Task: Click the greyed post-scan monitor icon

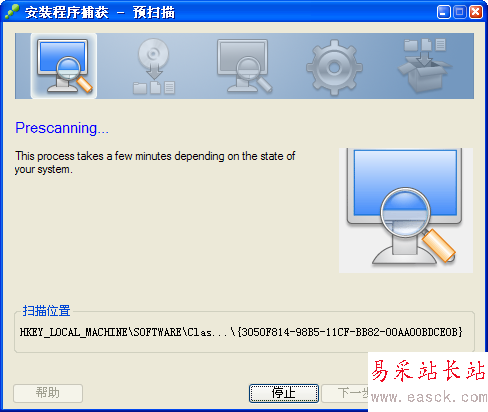Action: 244,66
